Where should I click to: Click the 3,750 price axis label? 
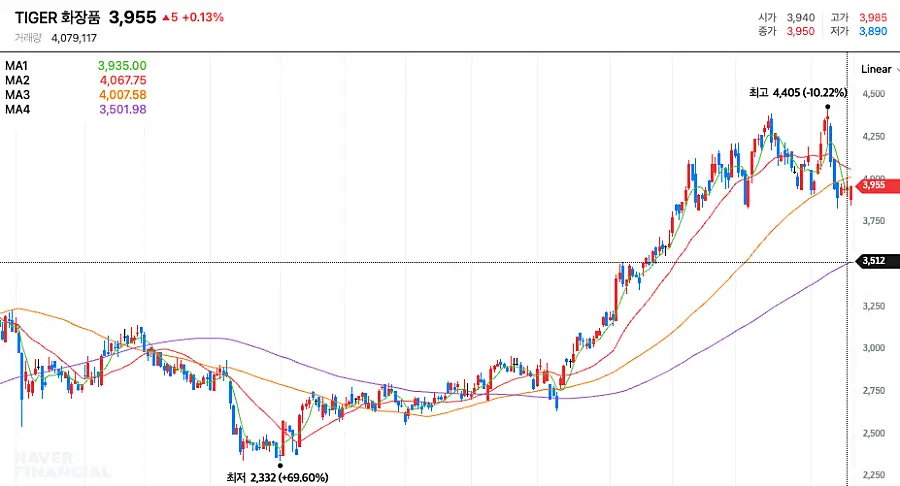(x=874, y=221)
